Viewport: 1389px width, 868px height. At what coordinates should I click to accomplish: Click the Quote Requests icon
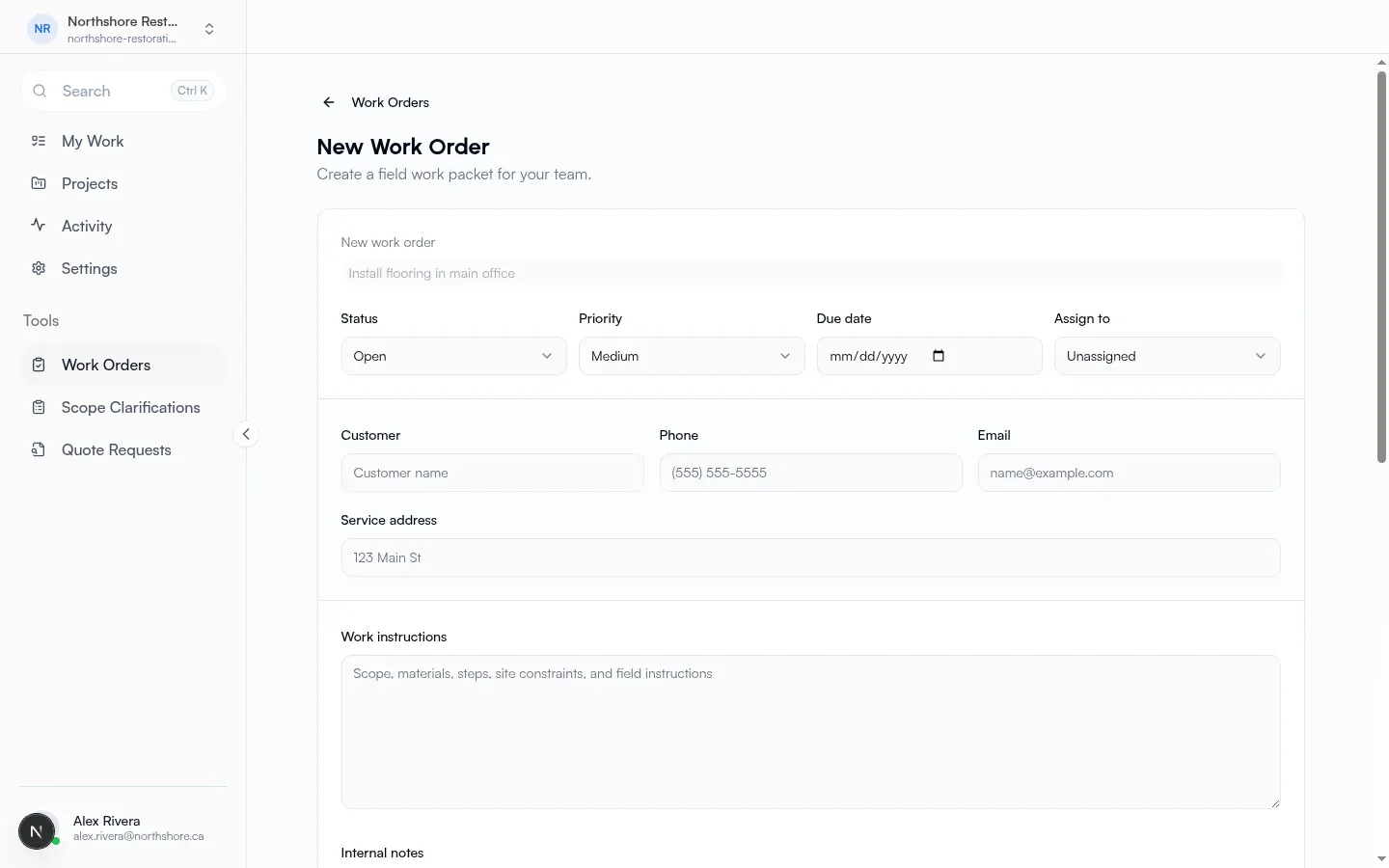click(39, 449)
